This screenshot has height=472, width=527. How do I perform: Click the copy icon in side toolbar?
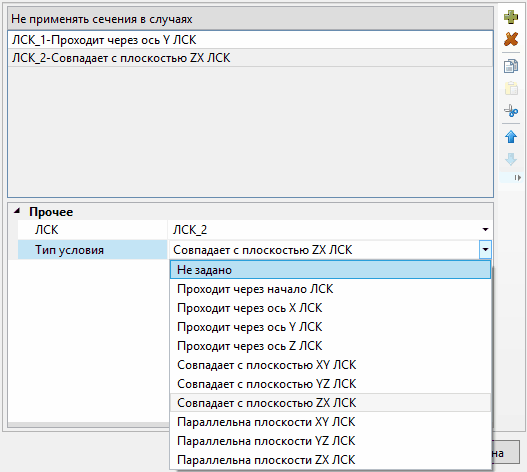pyautogui.click(x=511, y=66)
